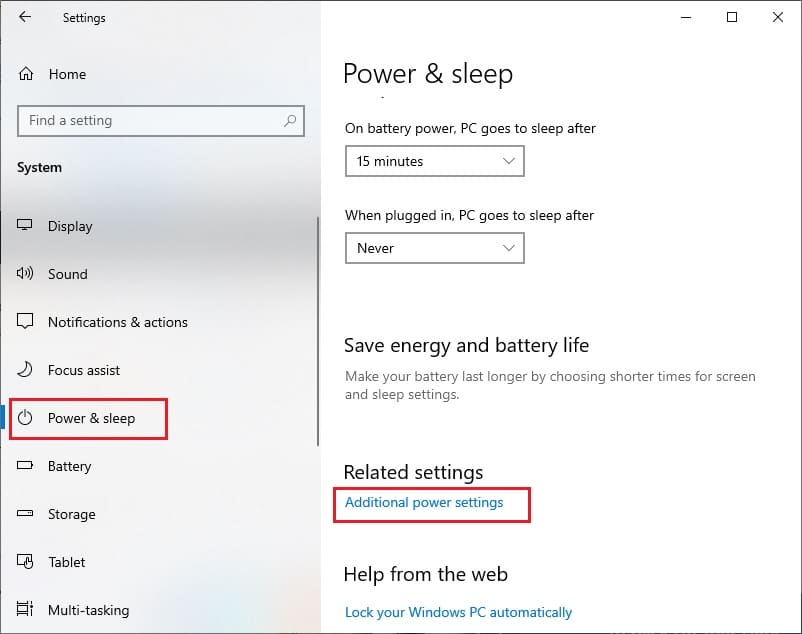The image size is (802, 634).
Task: Maximize the Settings window
Action: [x=732, y=17]
